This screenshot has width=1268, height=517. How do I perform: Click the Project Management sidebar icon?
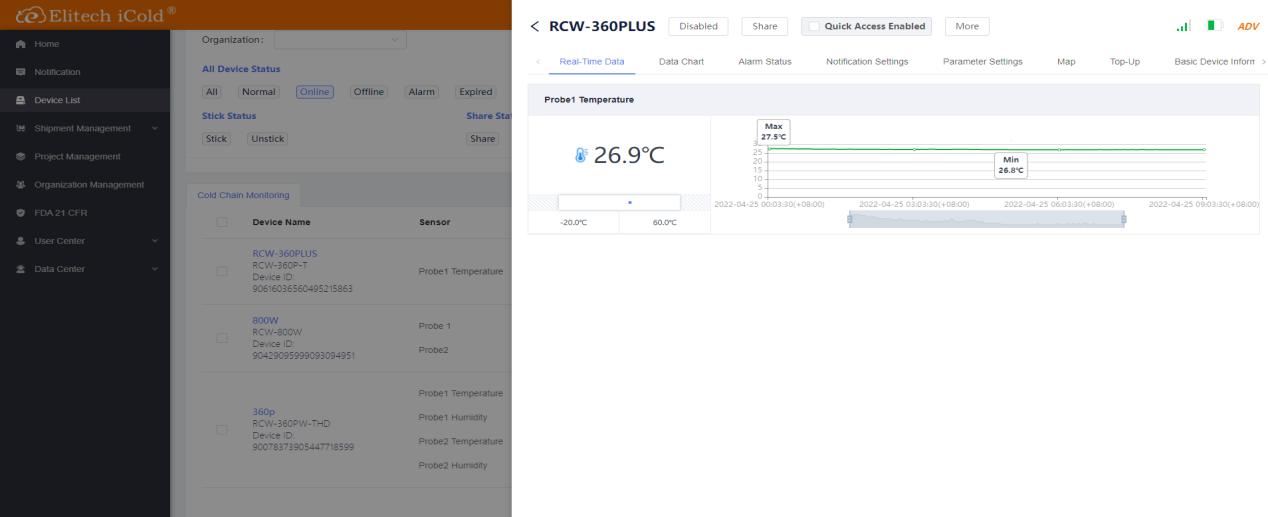click(20, 156)
